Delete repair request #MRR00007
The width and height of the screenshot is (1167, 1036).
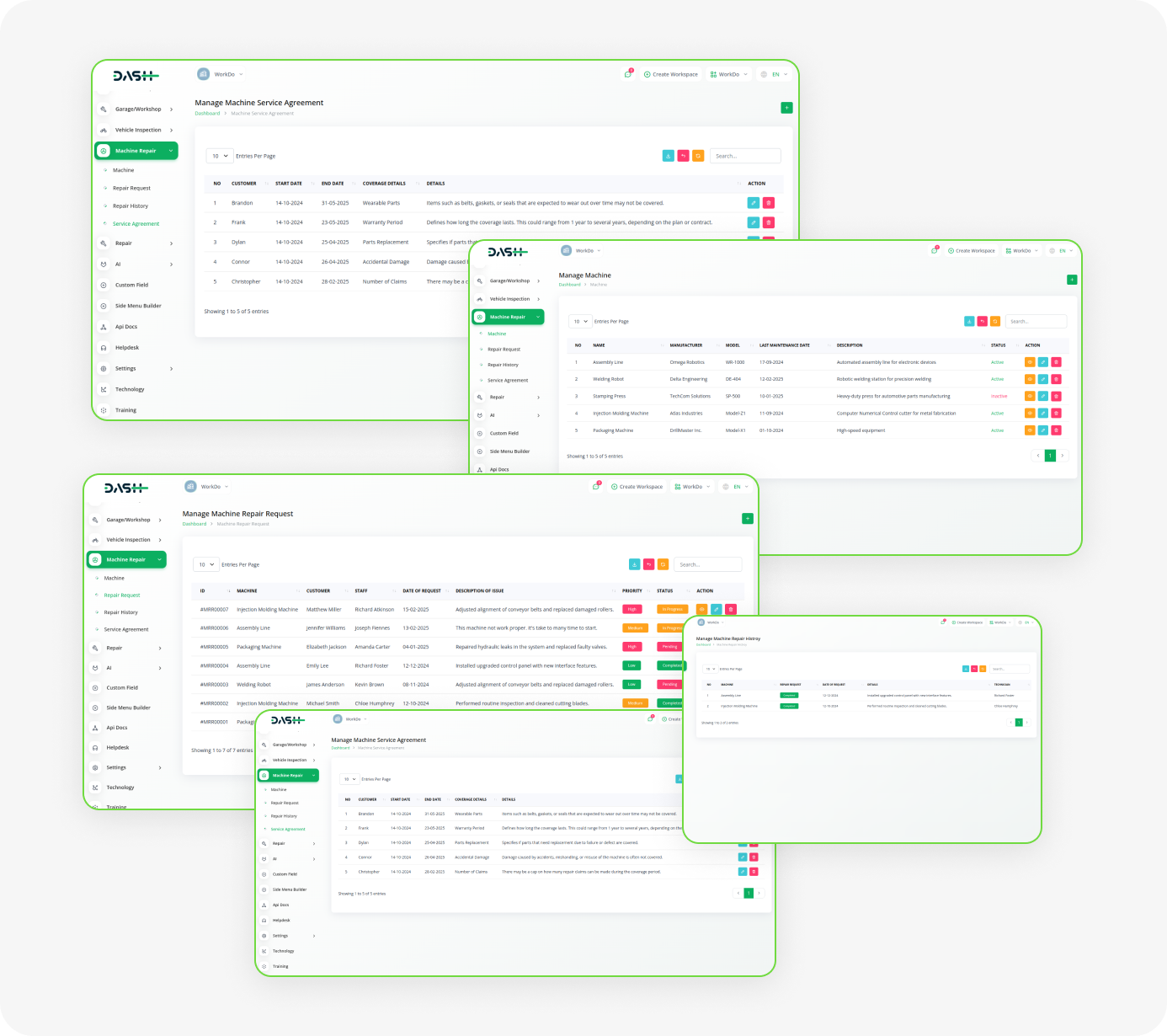pyautogui.click(x=731, y=609)
